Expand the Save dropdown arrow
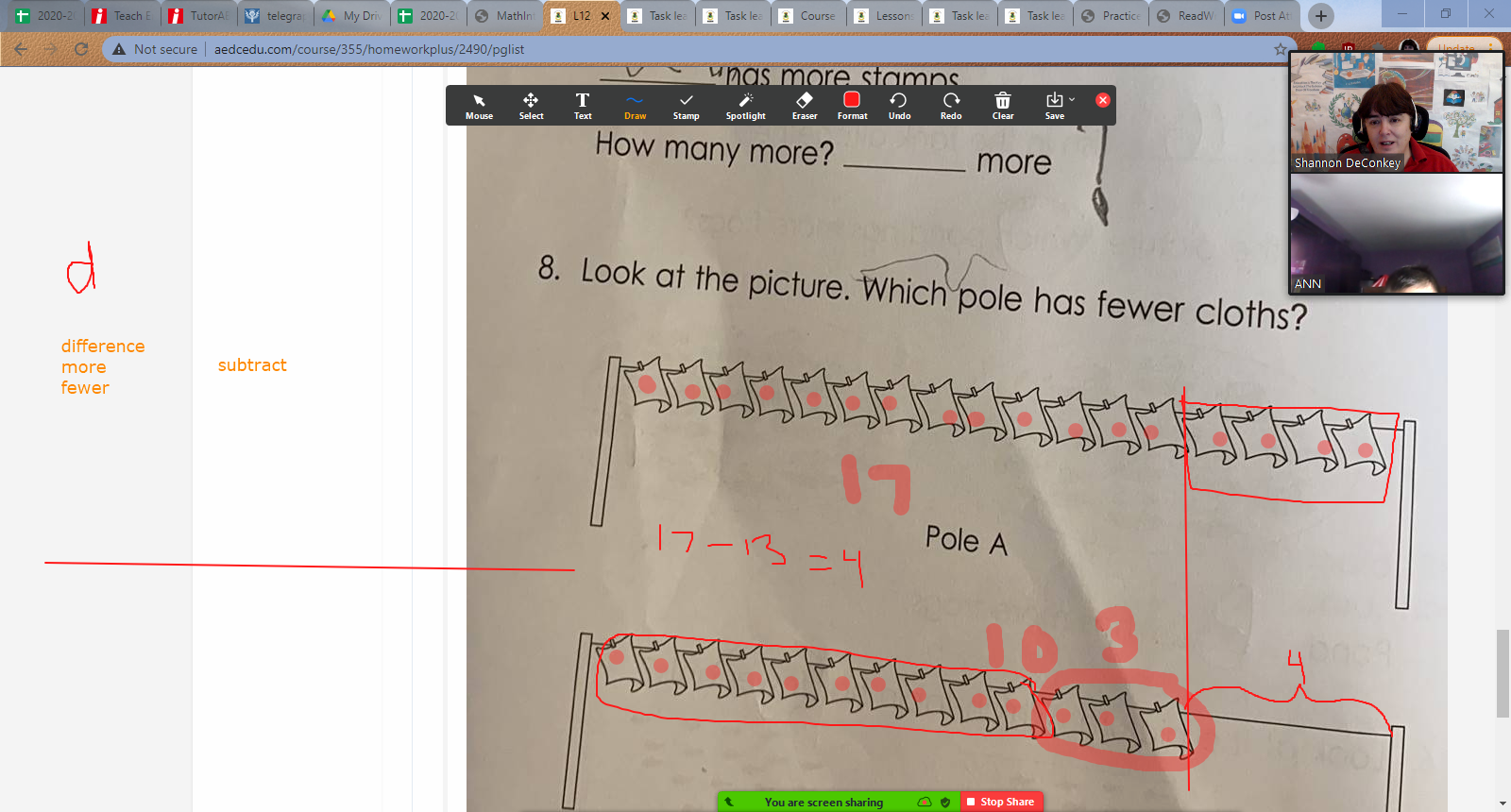 point(1072,99)
